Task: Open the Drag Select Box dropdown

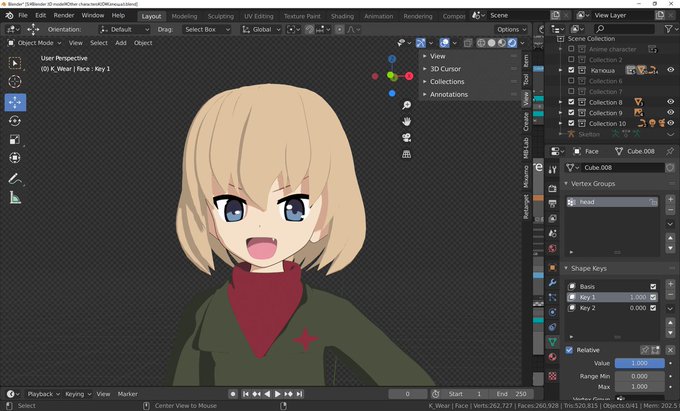Action: (x=206, y=29)
